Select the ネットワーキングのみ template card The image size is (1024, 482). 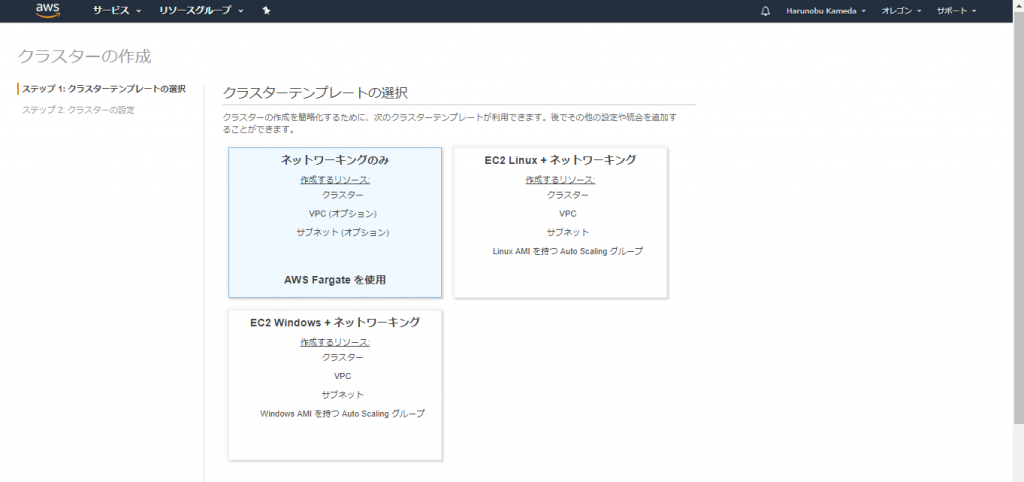click(x=335, y=222)
